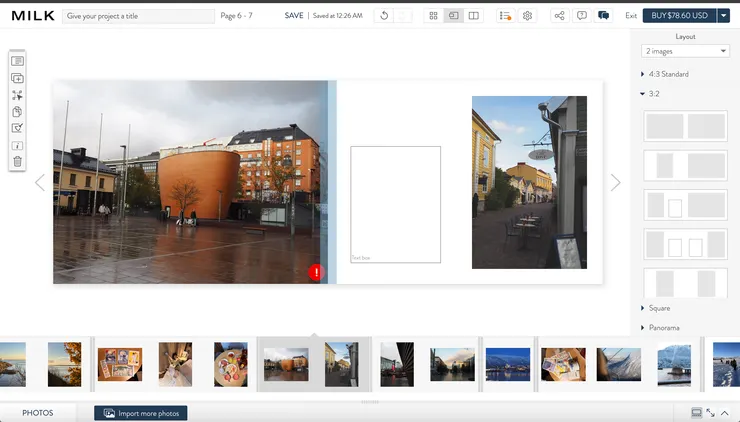Click the trash delete icon in left toolbar
This screenshot has width=740, height=422.
17,161
